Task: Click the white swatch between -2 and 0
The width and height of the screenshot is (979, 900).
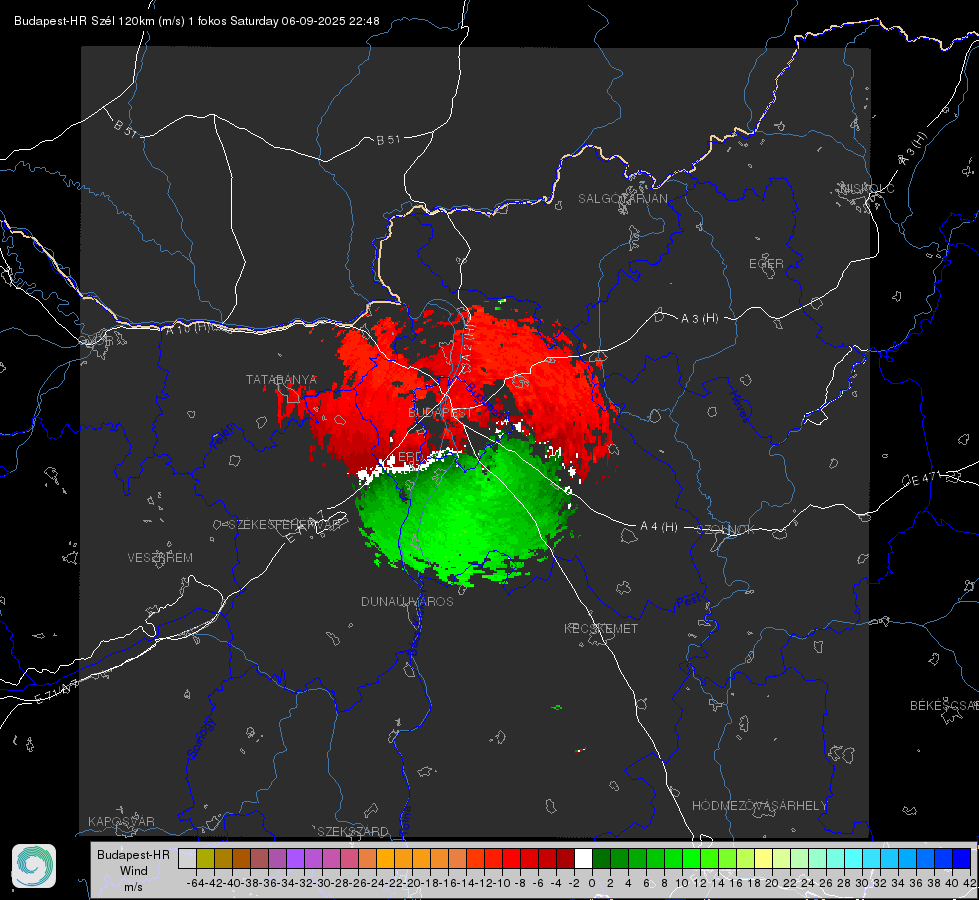Action: (583, 858)
